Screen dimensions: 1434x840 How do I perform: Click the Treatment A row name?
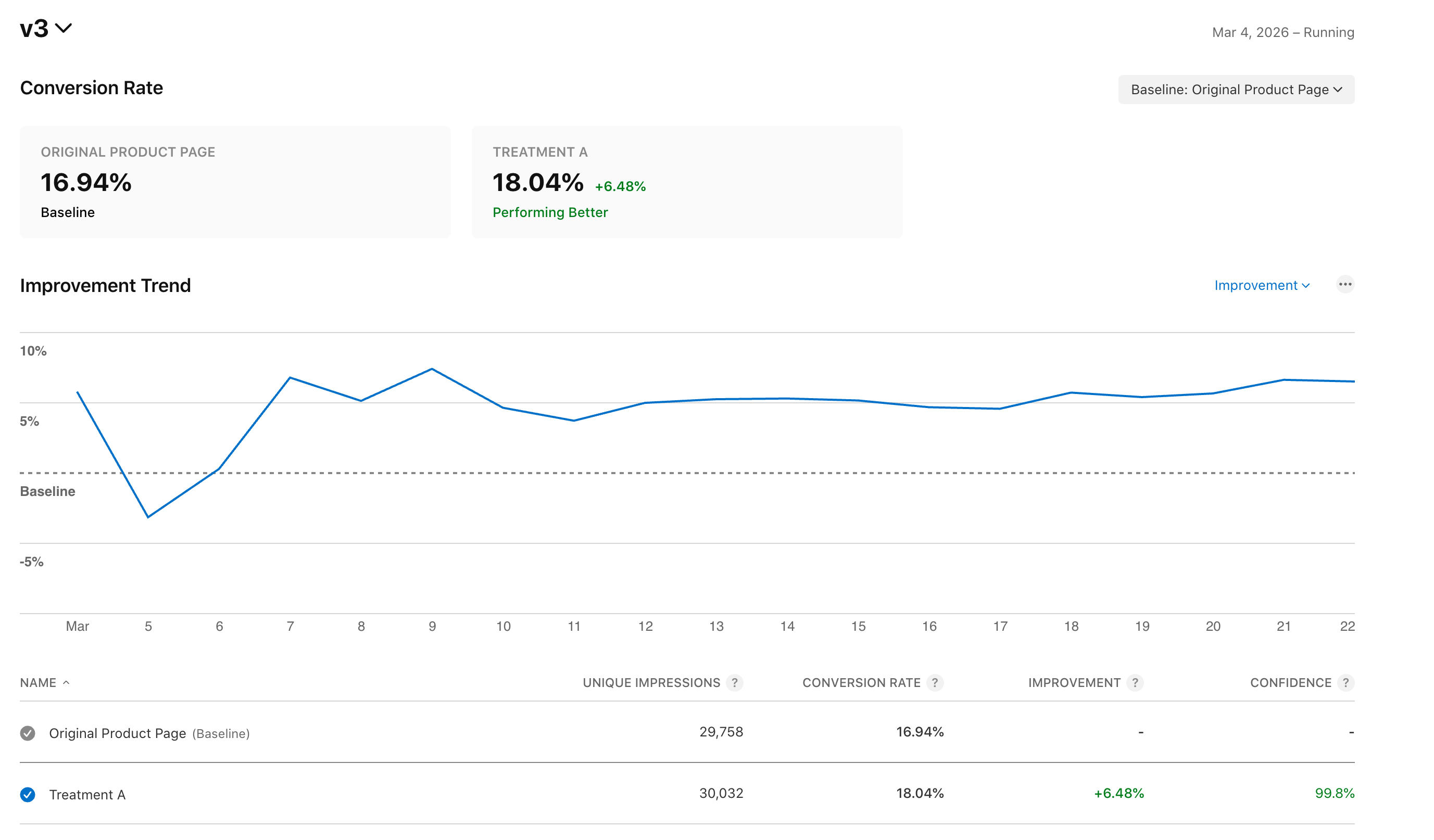87,795
